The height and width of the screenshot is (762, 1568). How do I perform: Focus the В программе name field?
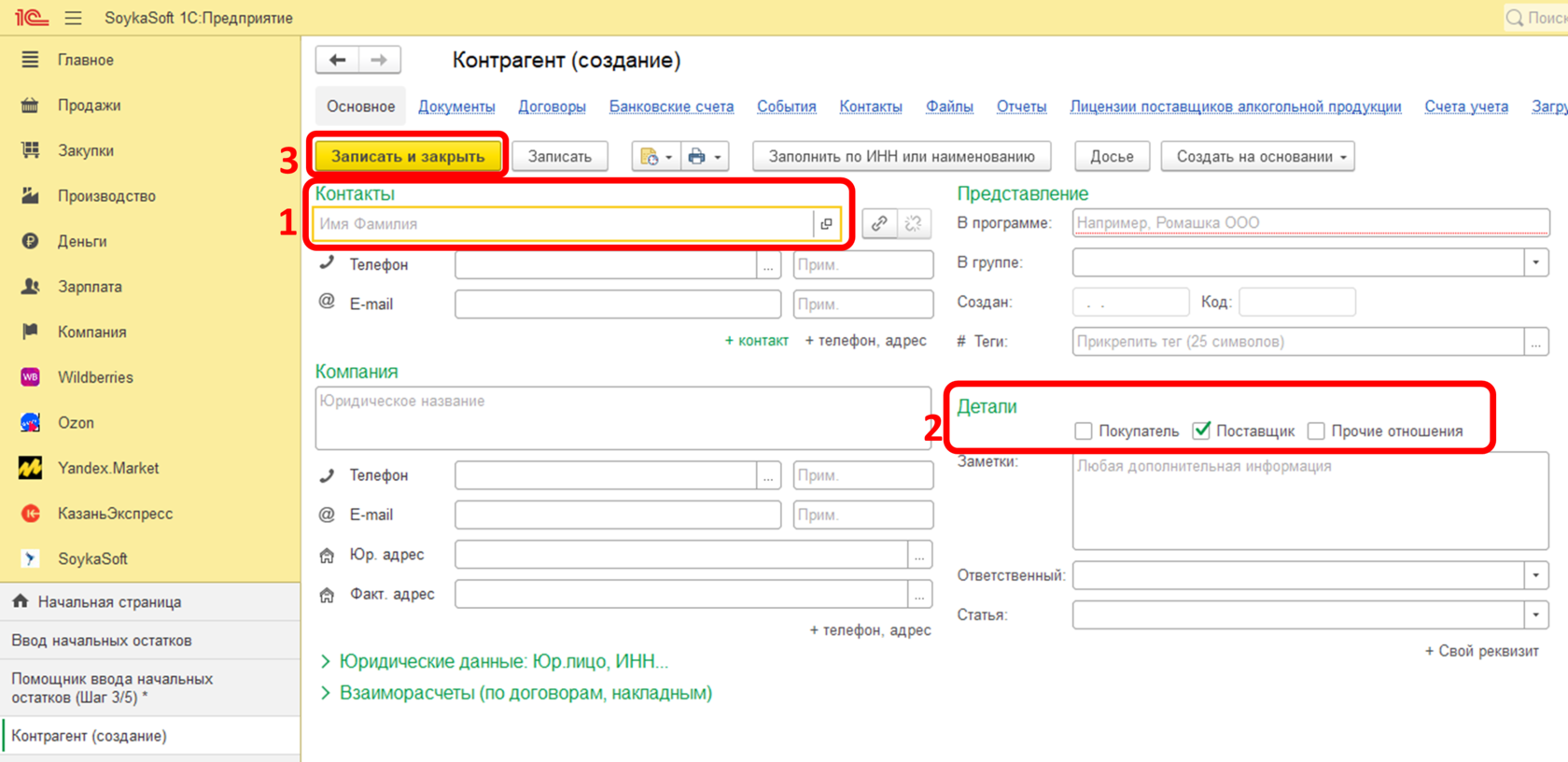tap(1310, 222)
